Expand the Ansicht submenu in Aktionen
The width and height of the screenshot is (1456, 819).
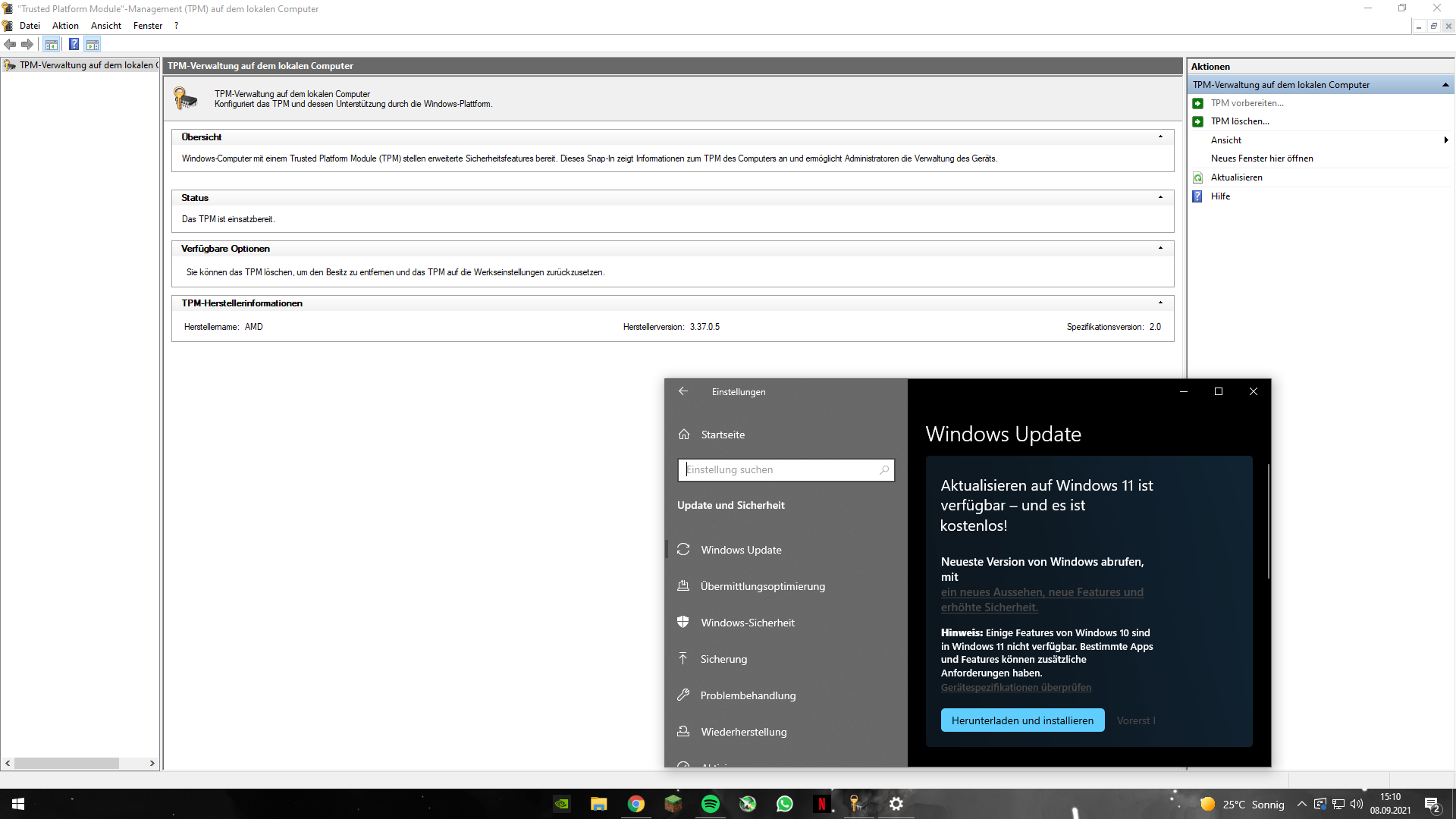[1445, 140]
